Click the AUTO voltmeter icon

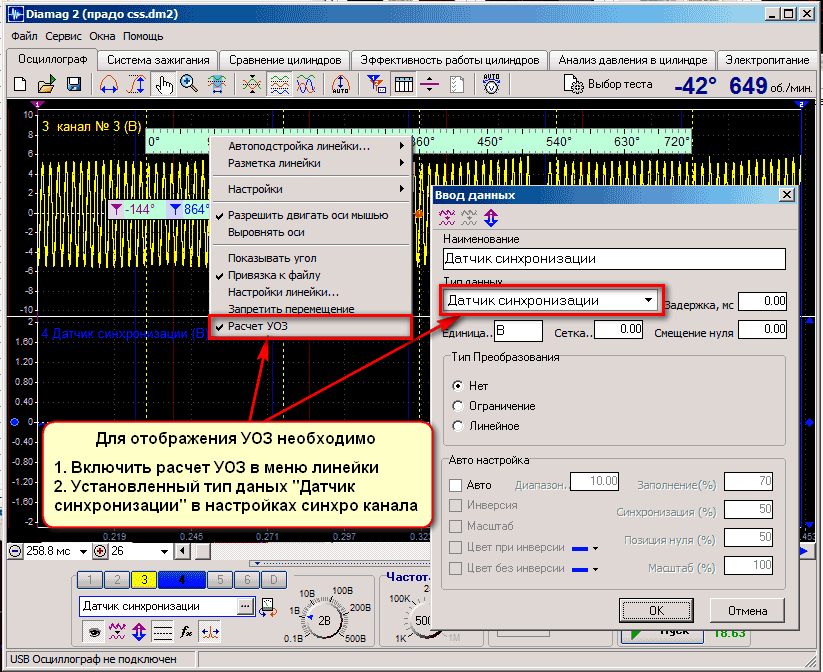[x=491, y=84]
